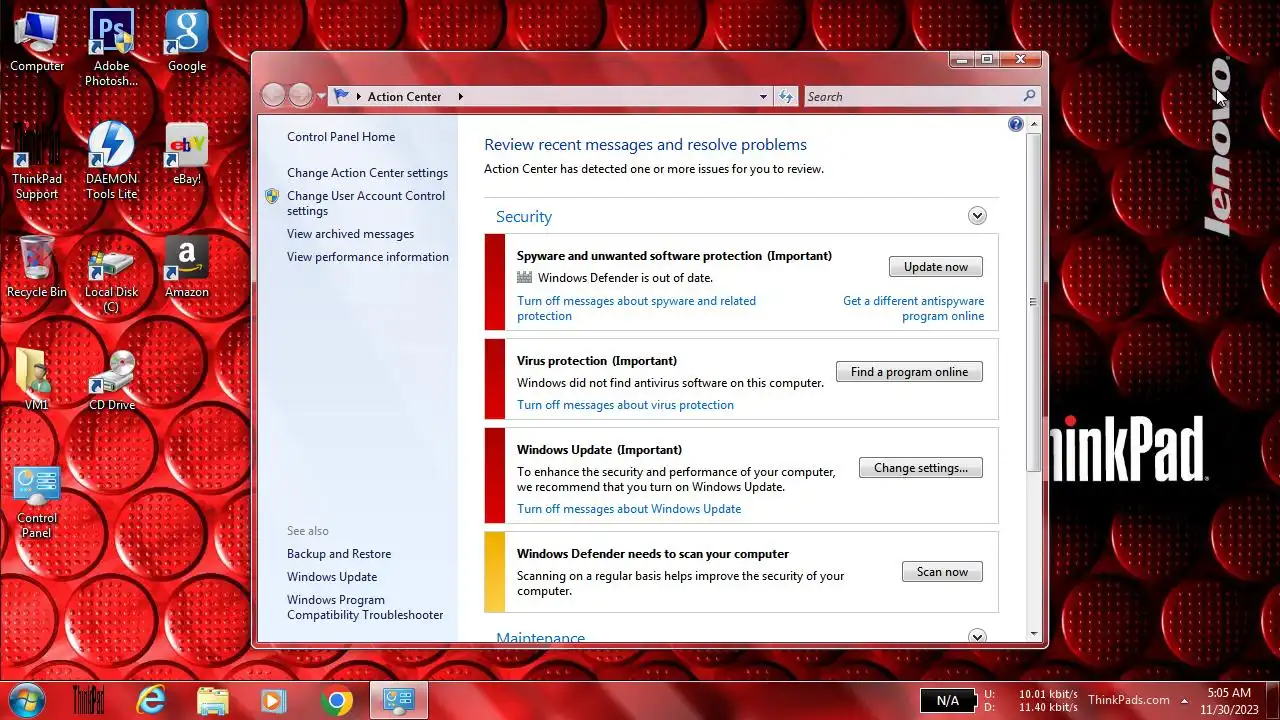1280x720 pixels.
Task: Click the Update now button
Action: (936, 267)
